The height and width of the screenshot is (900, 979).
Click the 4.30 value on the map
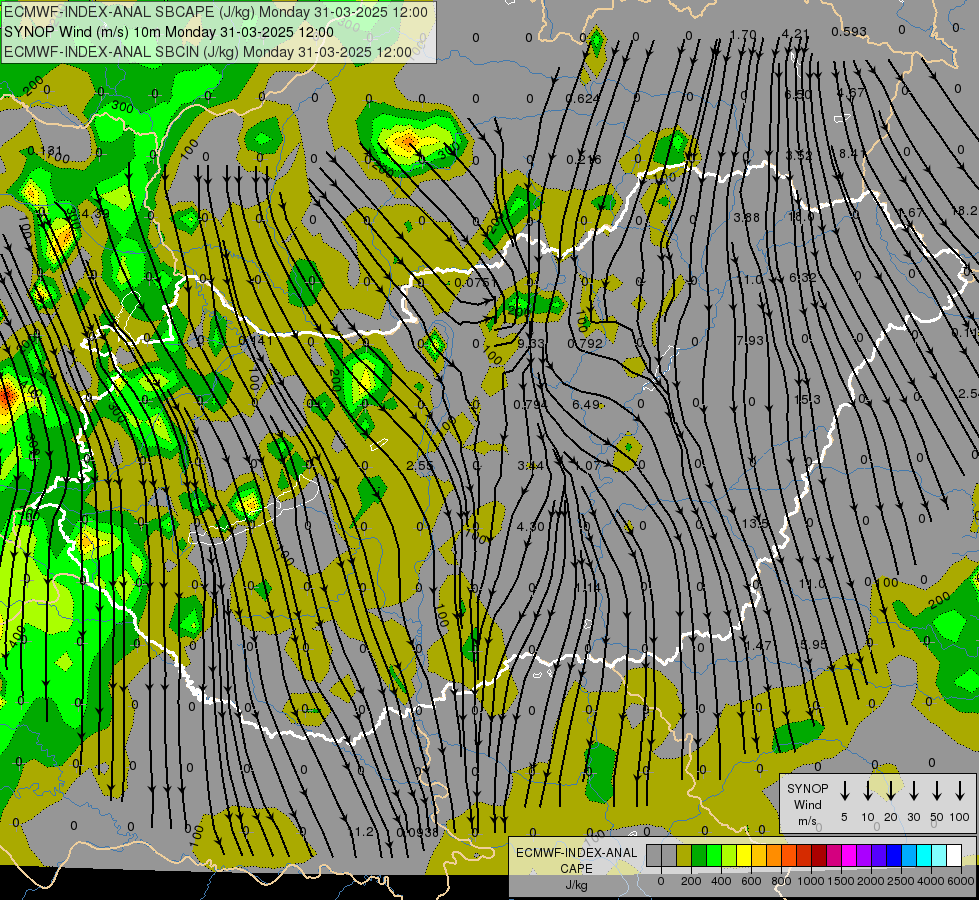click(x=531, y=527)
